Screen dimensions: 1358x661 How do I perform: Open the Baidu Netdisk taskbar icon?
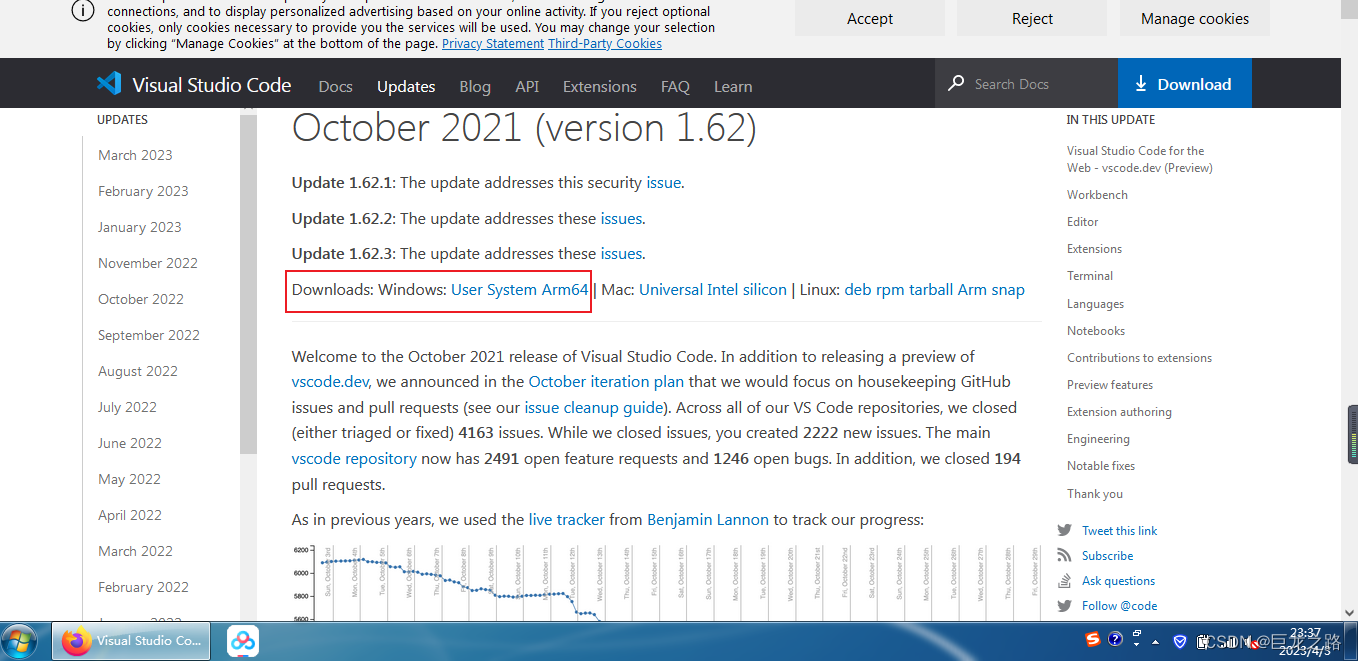tap(243, 641)
